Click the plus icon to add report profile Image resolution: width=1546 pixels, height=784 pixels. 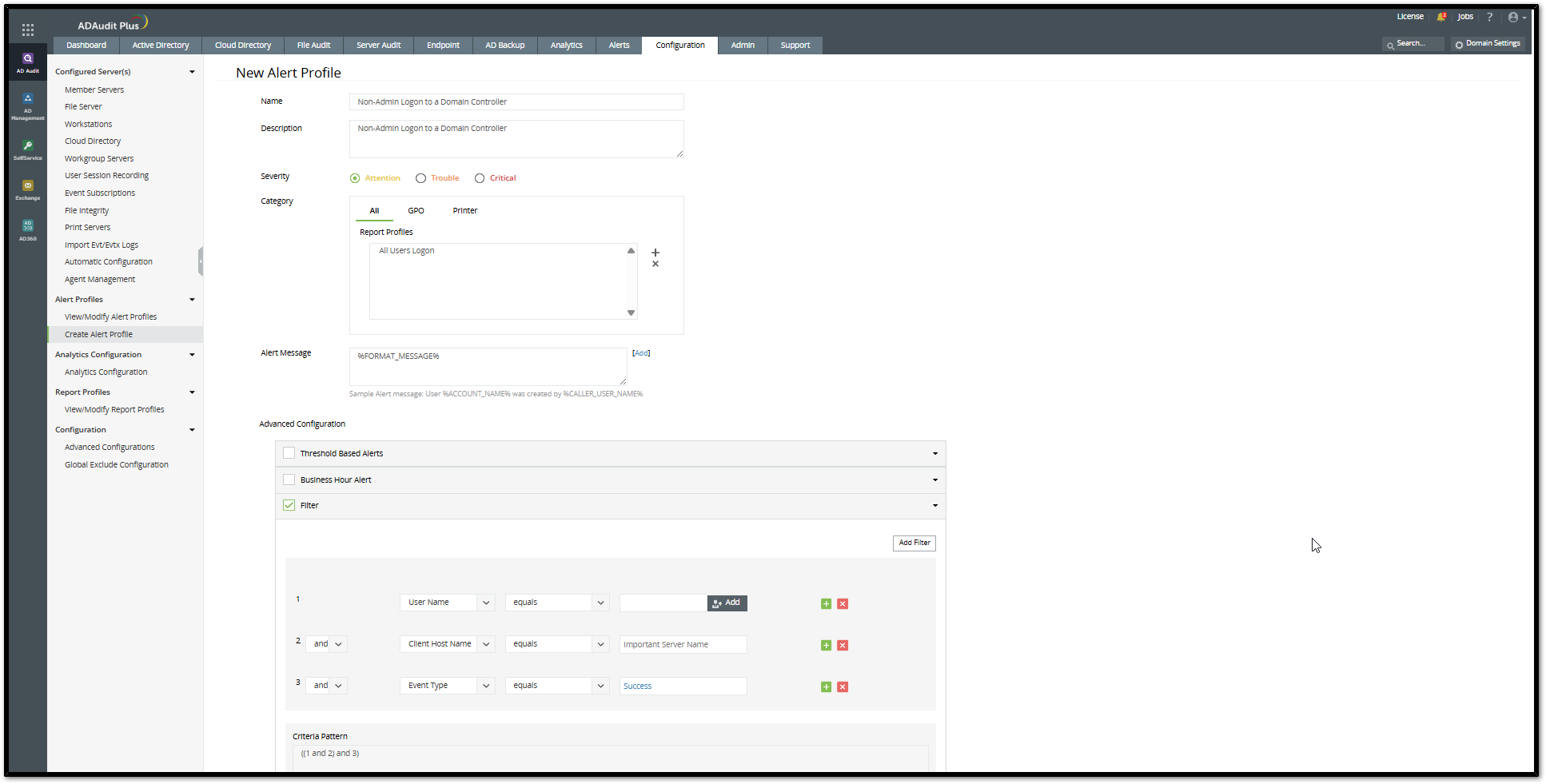tap(655, 253)
